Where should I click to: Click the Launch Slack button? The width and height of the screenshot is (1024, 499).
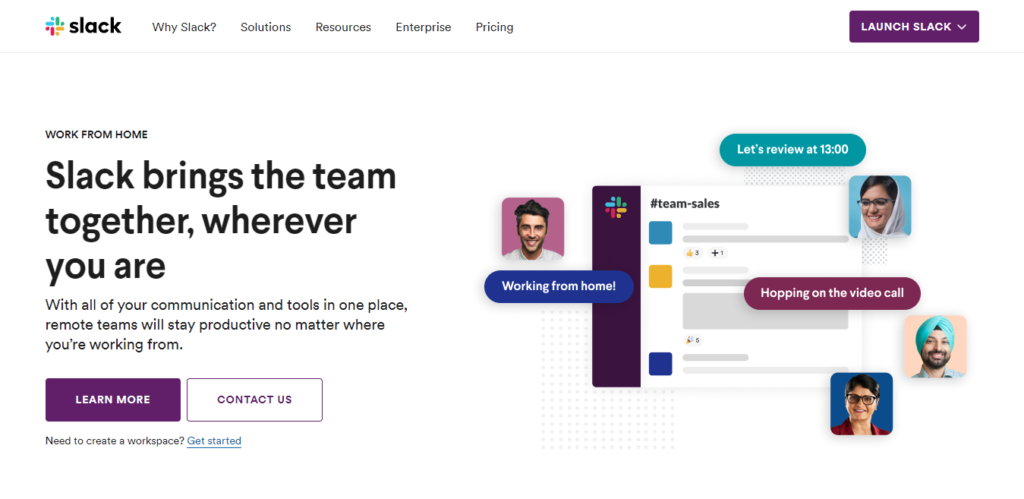click(914, 27)
